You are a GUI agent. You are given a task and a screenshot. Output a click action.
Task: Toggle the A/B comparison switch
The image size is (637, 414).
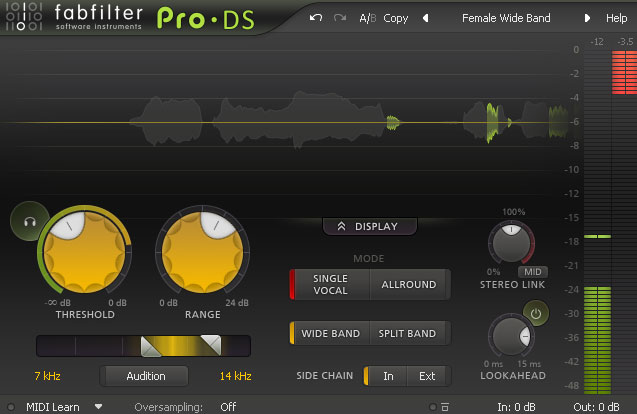click(x=367, y=18)
